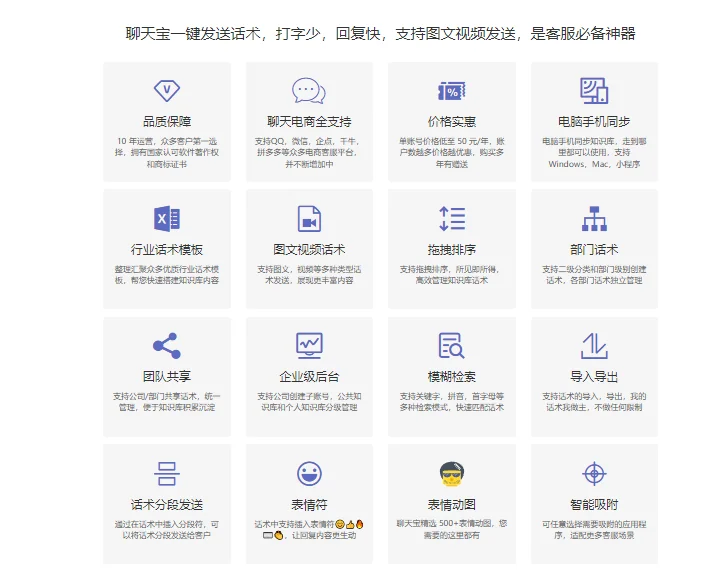Click the 图文视频话术 card title
This screenshot has width=724, height=580.
[309, 250]
